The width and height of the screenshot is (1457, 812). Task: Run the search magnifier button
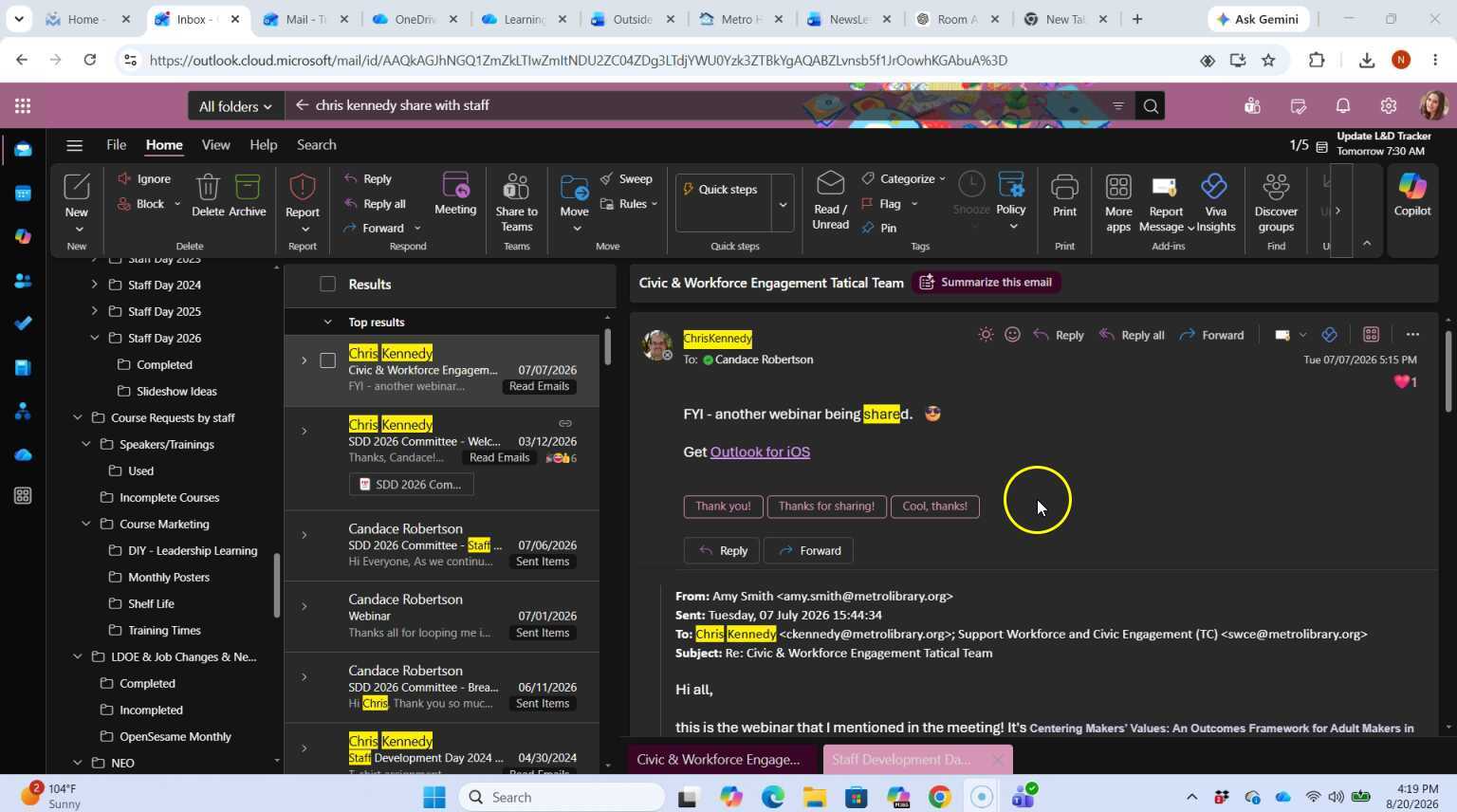tap(1151, 105)
